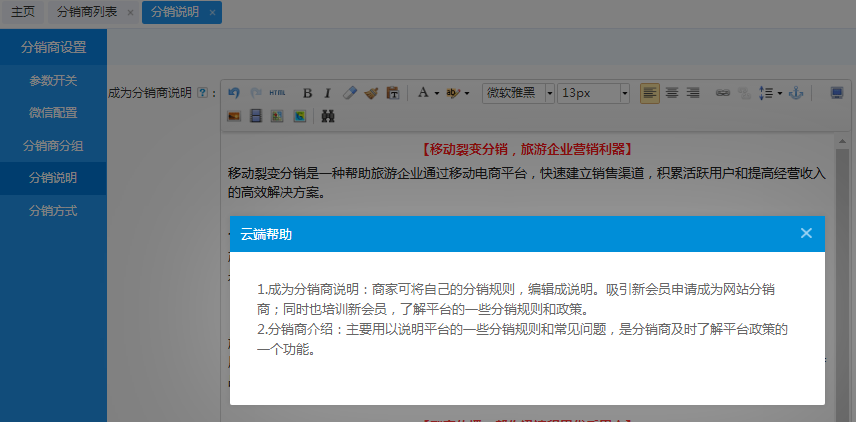Toggle left text alignment
856x422 pixels.
(x=650, y=93)
